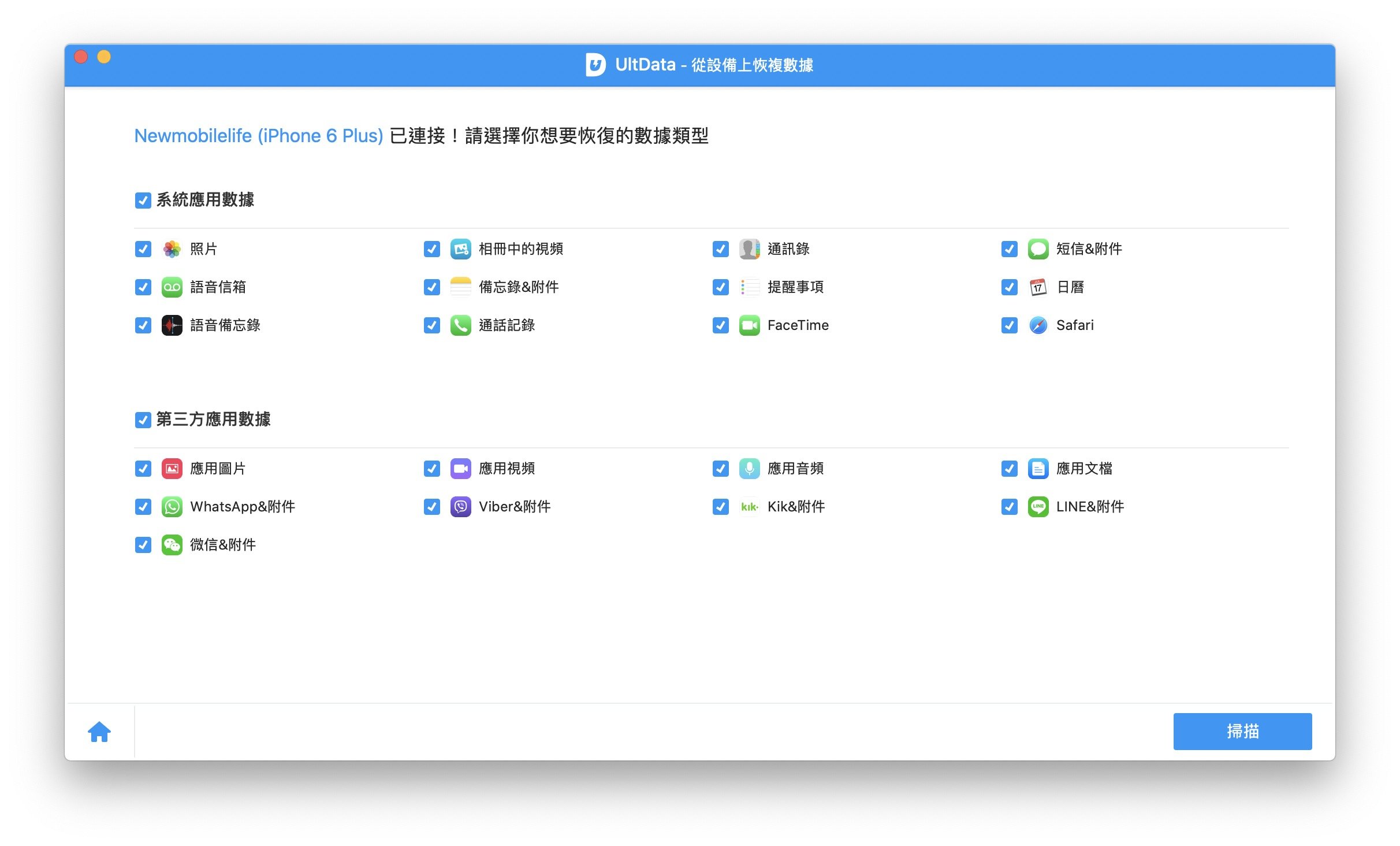The height and width of the screenshot is (846, 1400).
Task: Click the Kik icon
Action: pos(749,507)
